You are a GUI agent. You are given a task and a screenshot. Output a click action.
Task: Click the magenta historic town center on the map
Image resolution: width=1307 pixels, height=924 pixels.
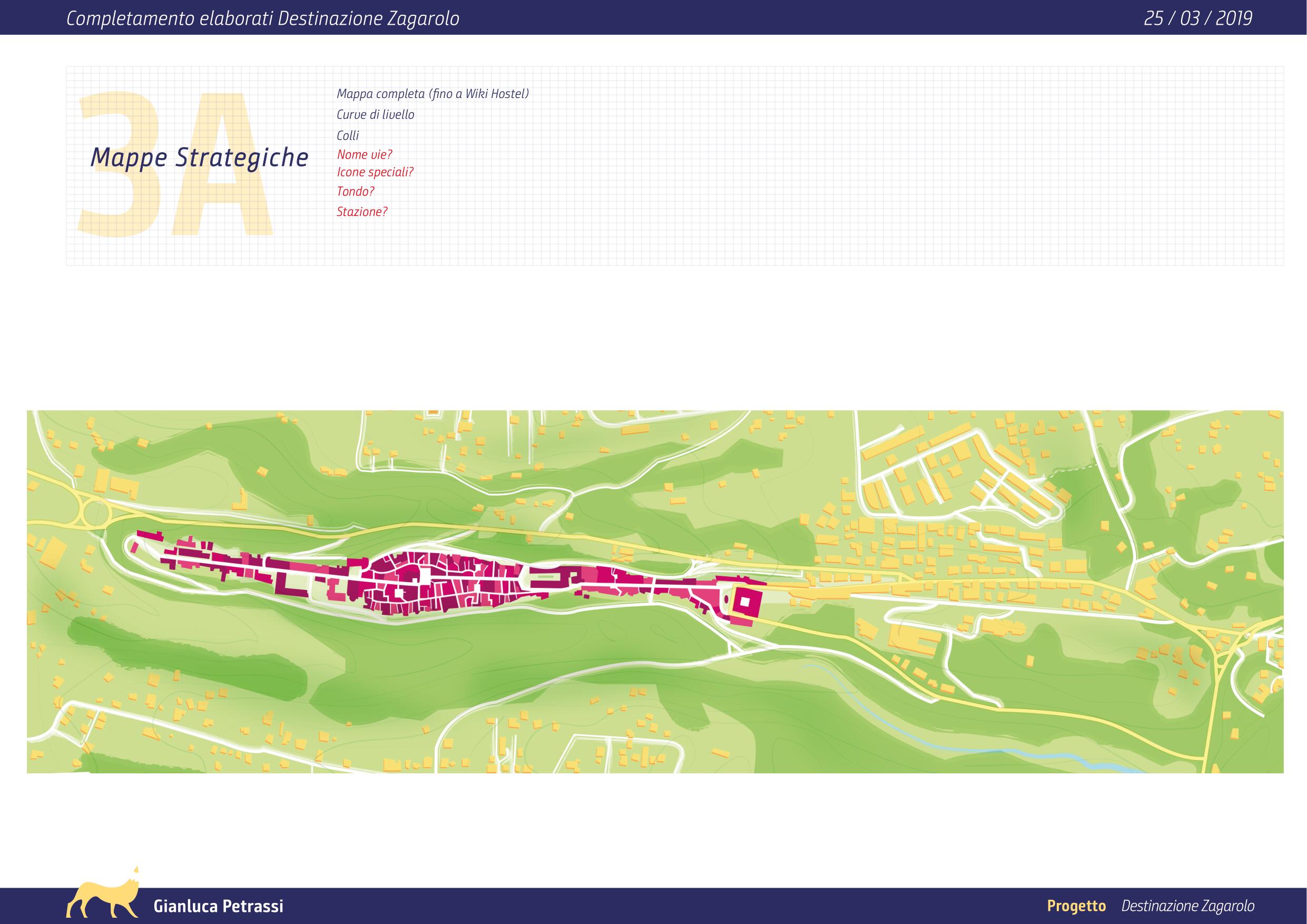coord(444,583)
